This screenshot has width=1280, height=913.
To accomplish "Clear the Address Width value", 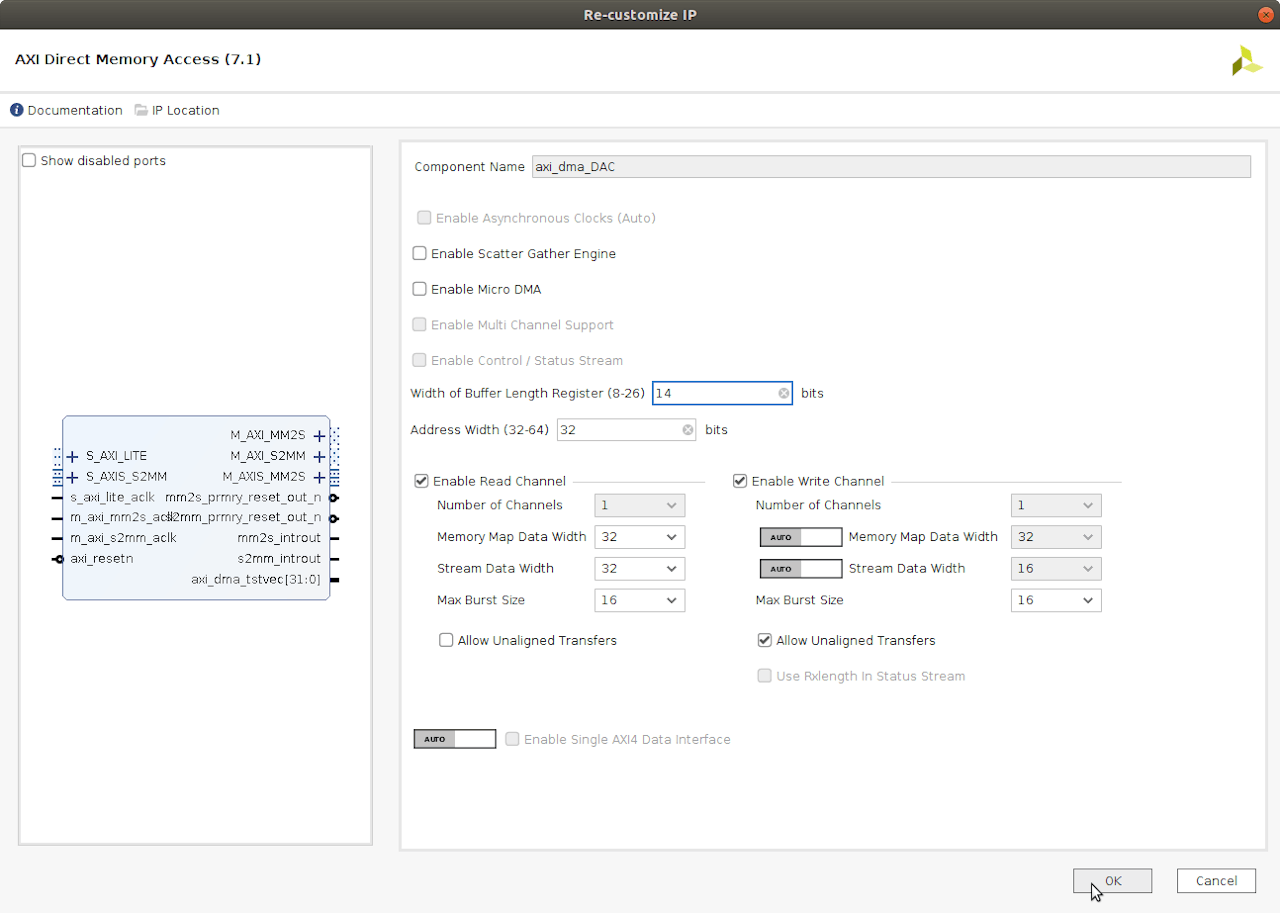I will [688, 430].
